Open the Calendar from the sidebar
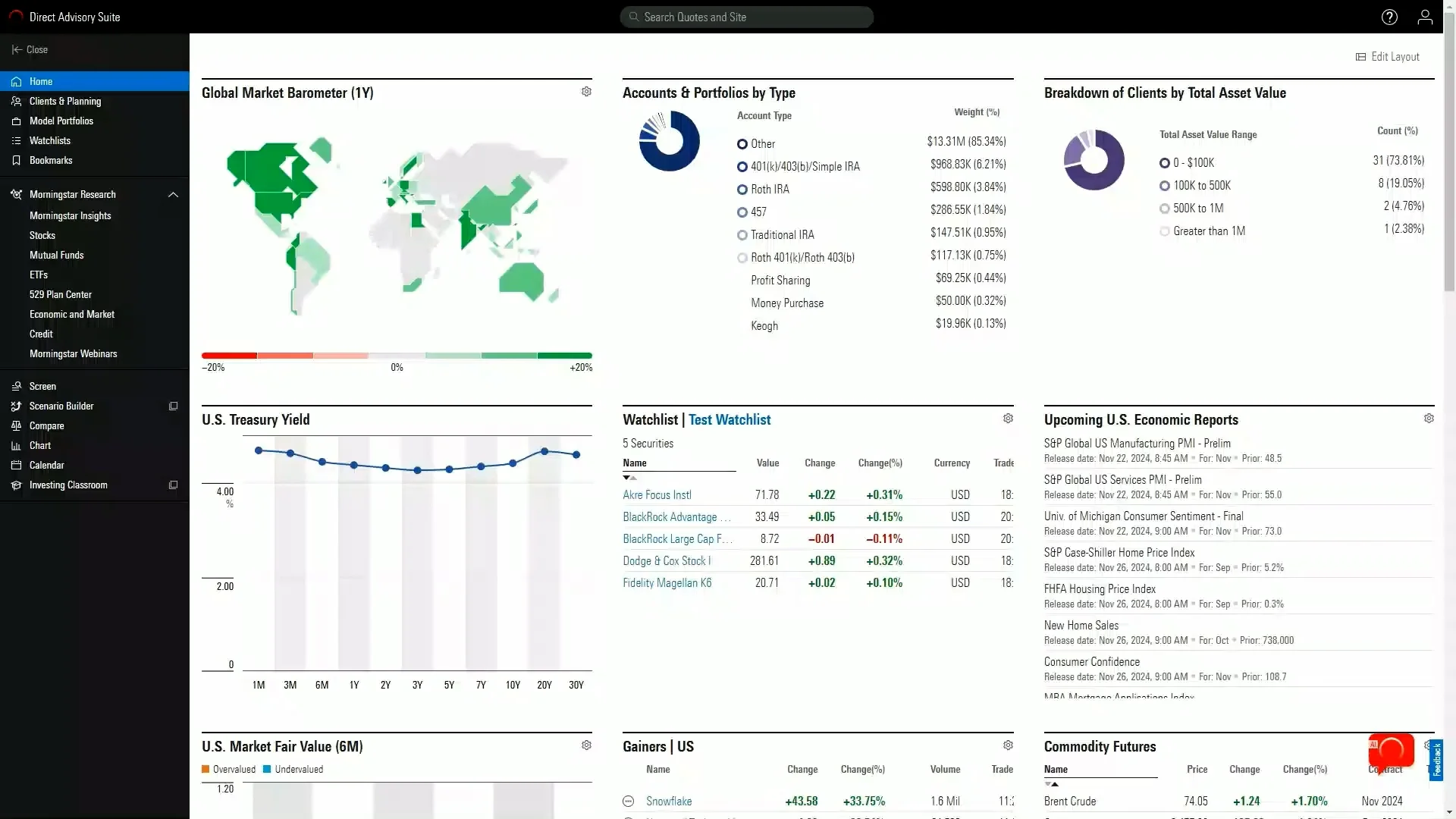 pos(46,465)
